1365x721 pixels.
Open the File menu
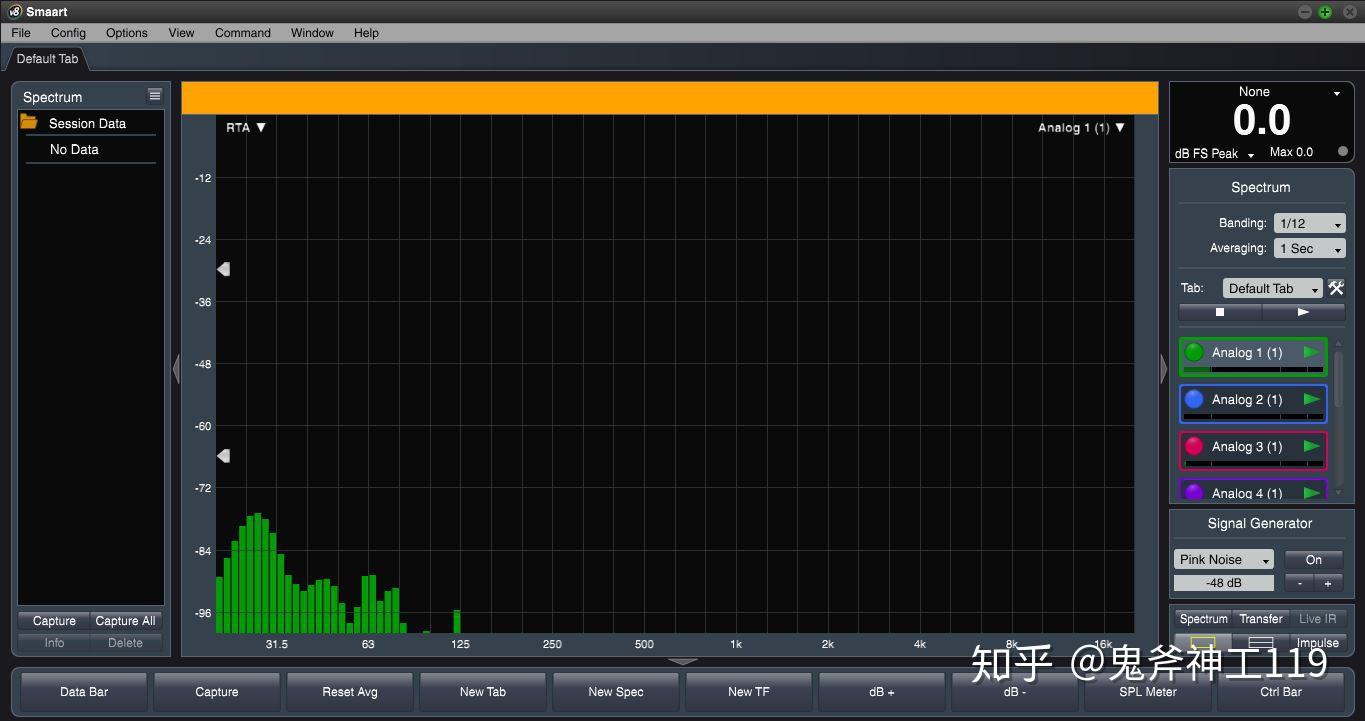21,33
